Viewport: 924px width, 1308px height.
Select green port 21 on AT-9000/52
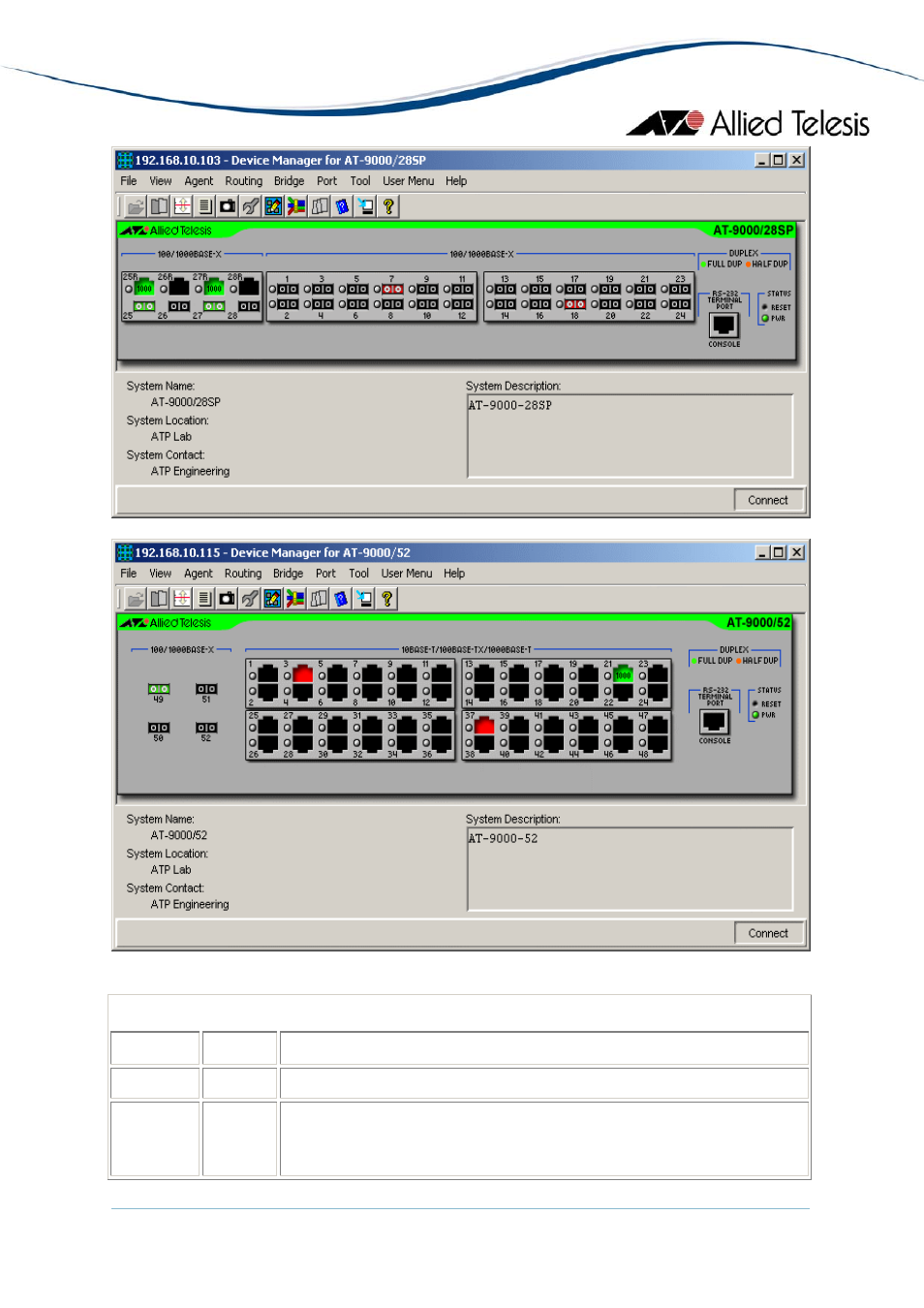pyautogui.click(x=624, y=674)
